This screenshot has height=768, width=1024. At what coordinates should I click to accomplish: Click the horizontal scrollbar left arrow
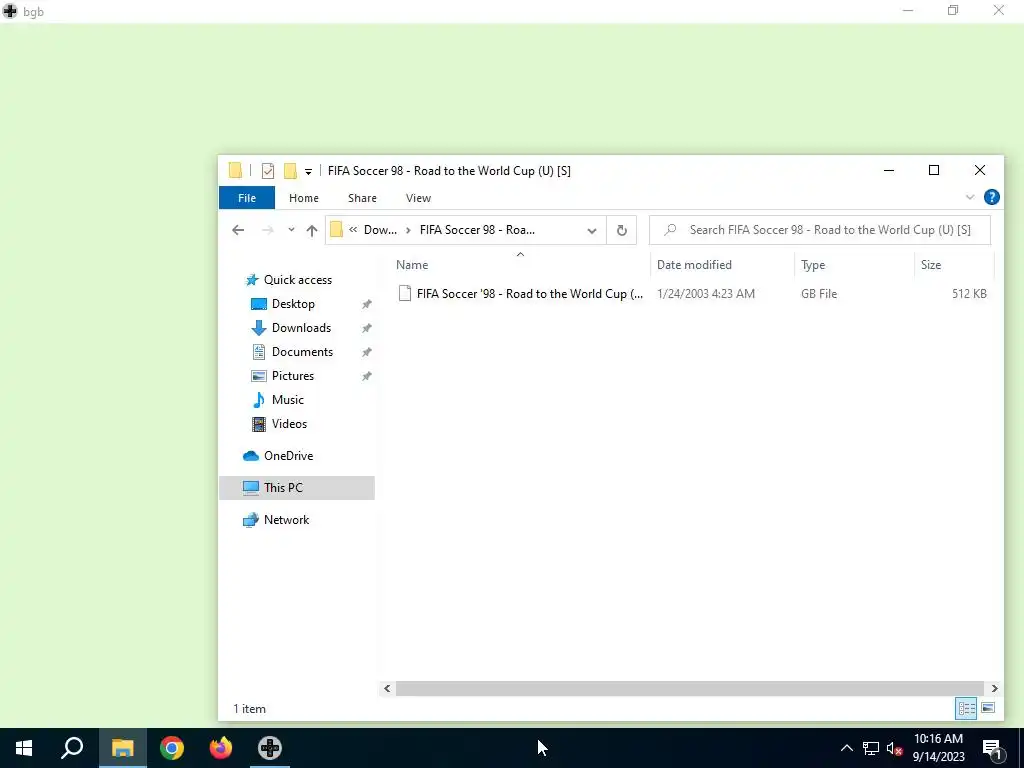(x=387, y=688)
